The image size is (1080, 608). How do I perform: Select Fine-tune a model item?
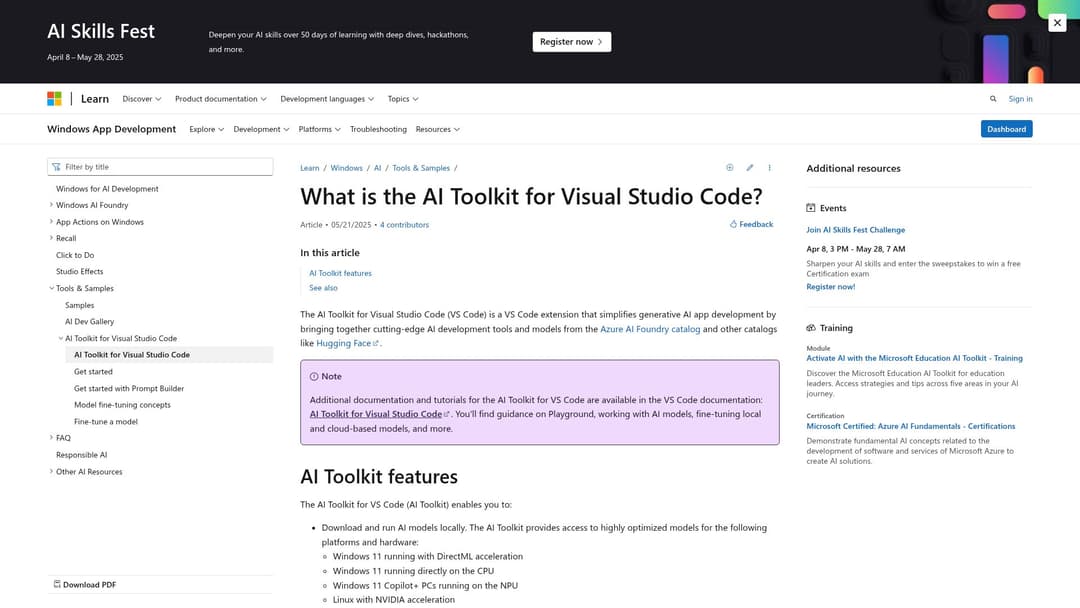click(x=105, y=421)
